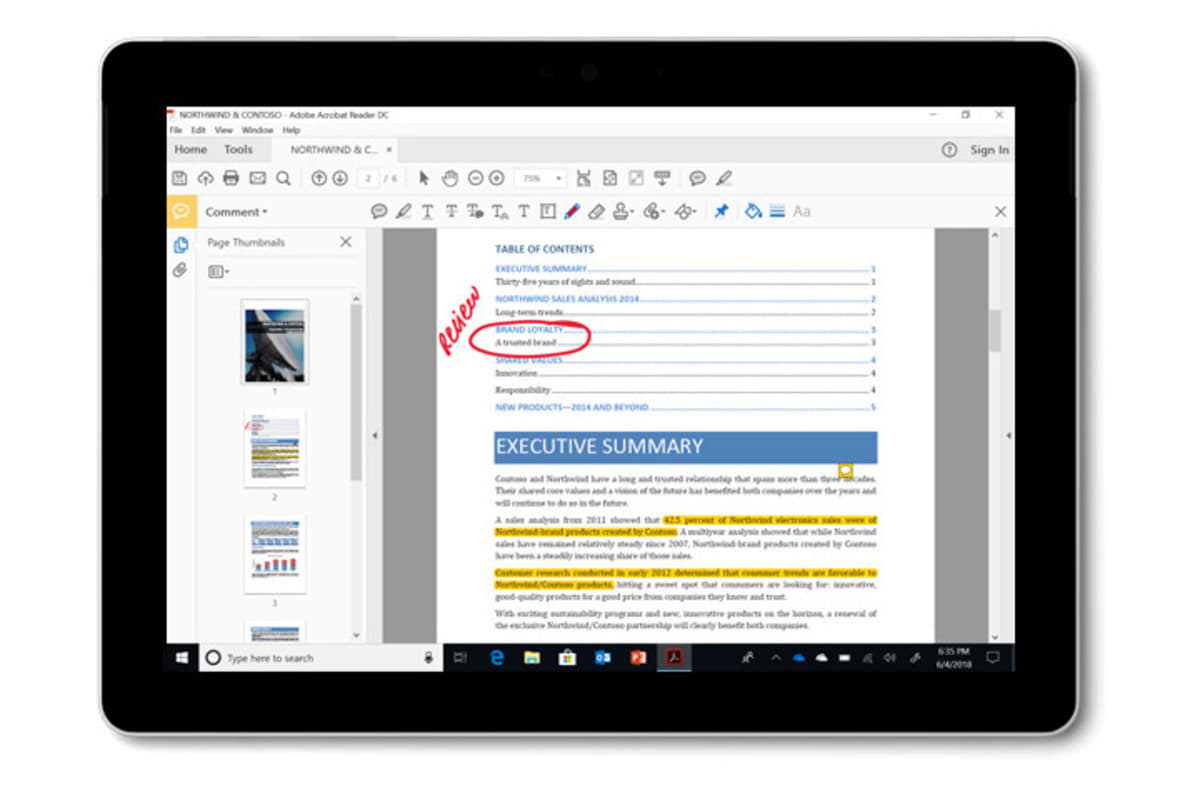Select the Highlight text marker tool
Screen dimensions: 1200x800
coord(403,211)
